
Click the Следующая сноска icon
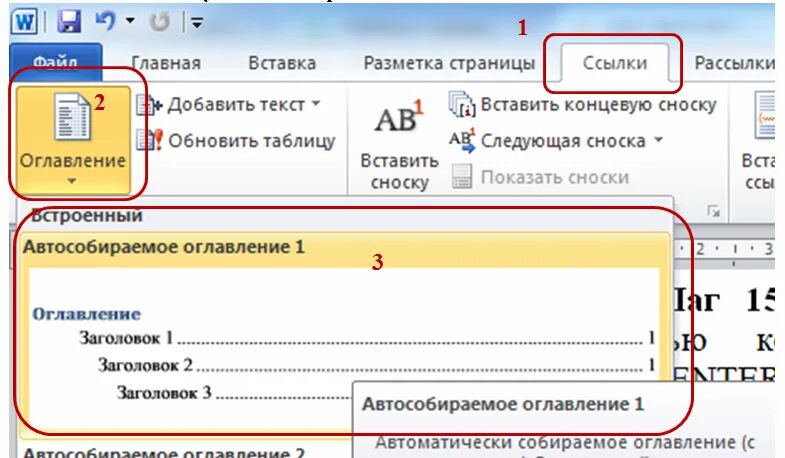coord(462,141)
